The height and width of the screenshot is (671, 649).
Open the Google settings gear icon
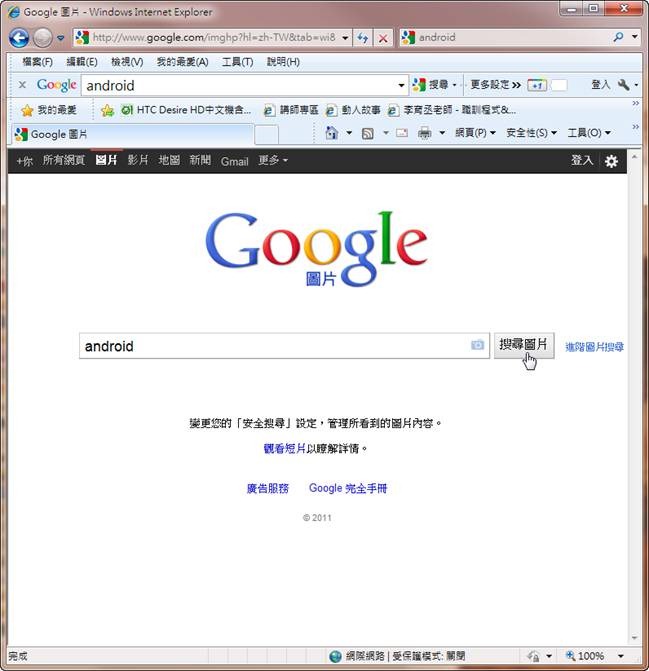(x=611, y=161)
